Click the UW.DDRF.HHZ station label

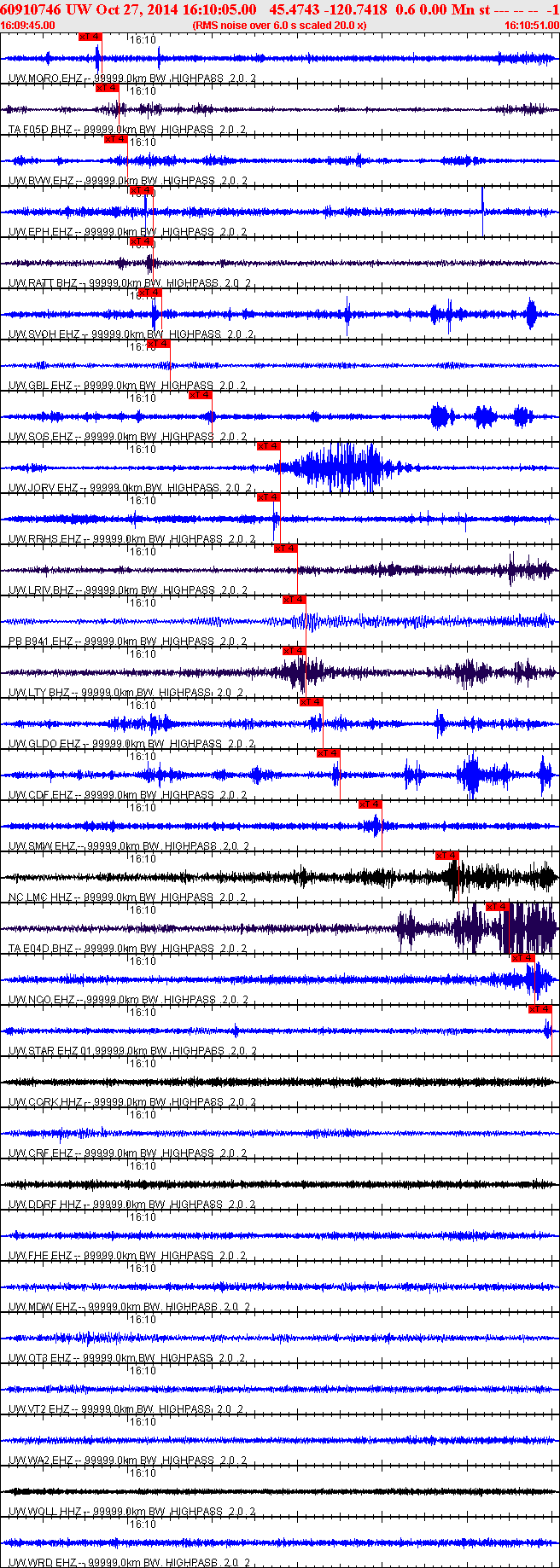click(x=132, y=1205)
